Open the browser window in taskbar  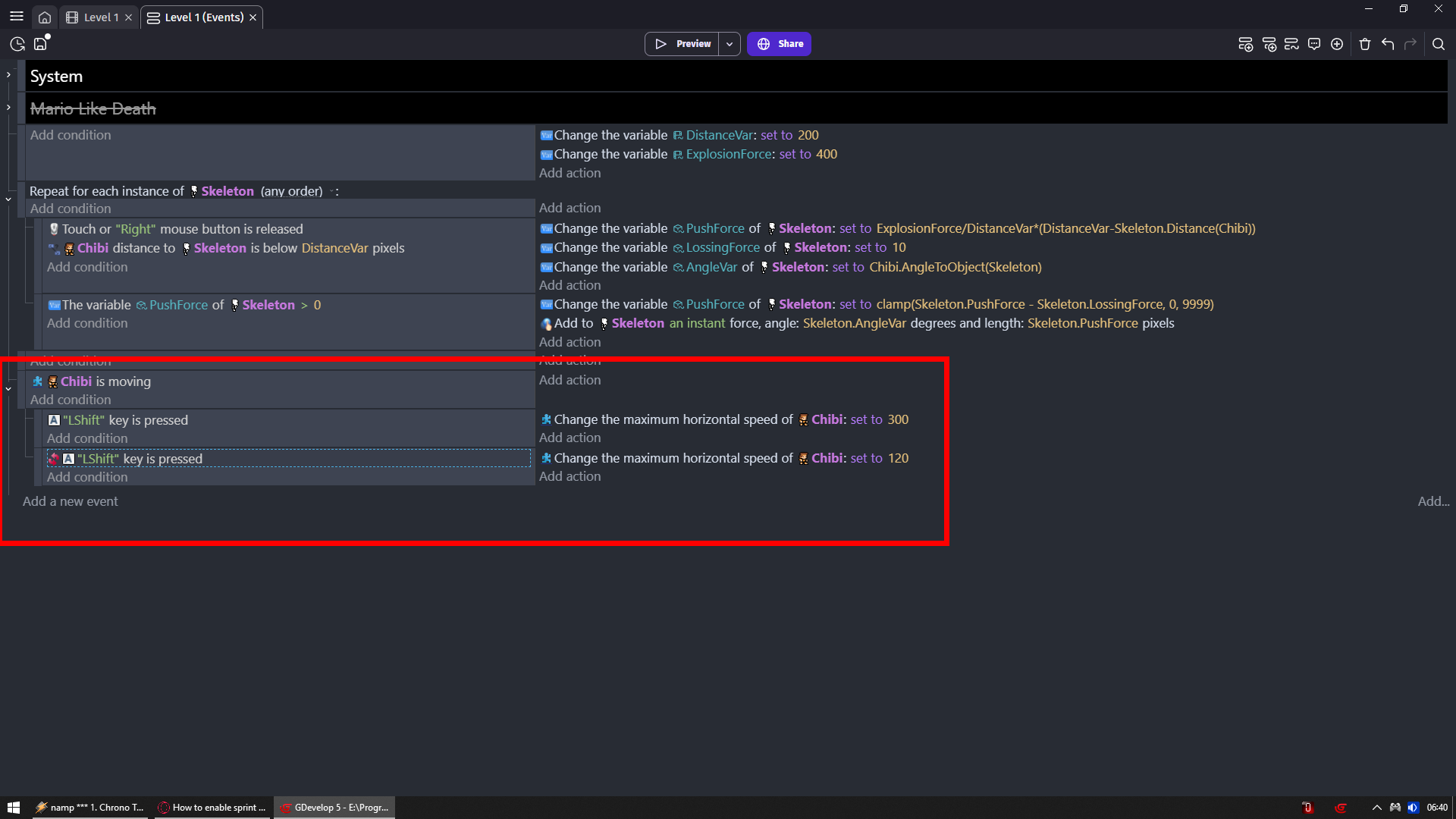213,808
